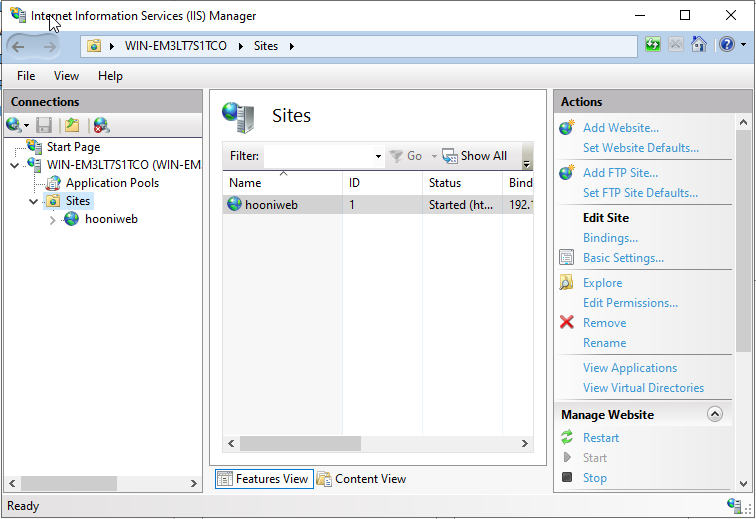Switch to Features View tab
The image size is (756, 519).
(x=264, y=479)
